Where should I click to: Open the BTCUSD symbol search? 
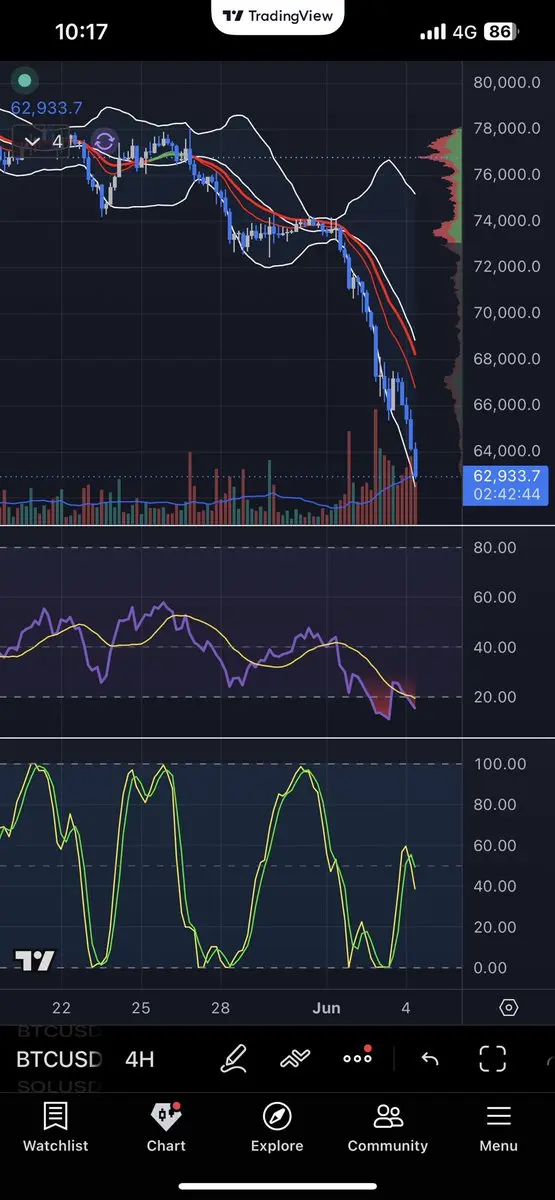pos(59,1059)
